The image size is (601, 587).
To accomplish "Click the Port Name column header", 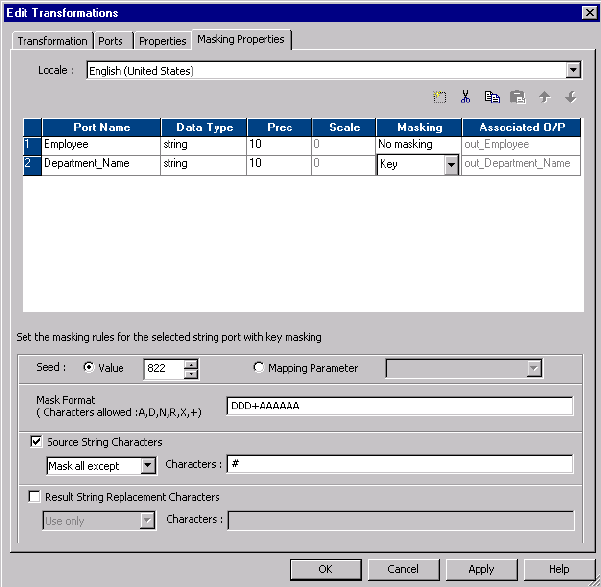I will coord(101,127).
